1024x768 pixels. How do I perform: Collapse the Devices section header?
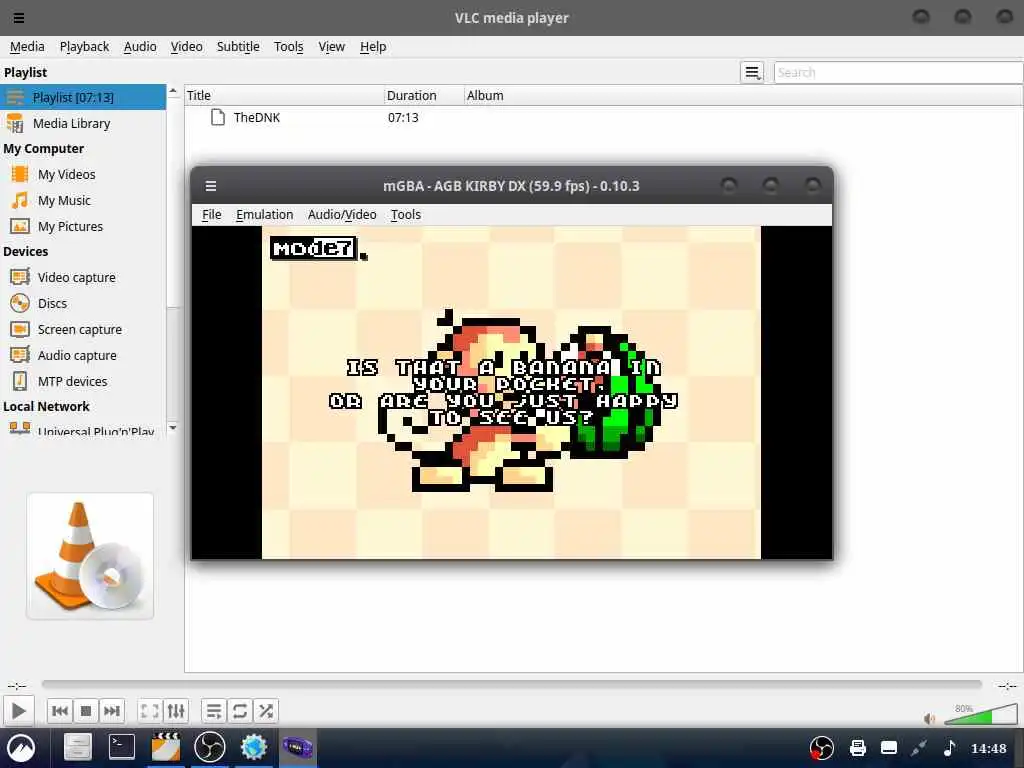(25, 251)
